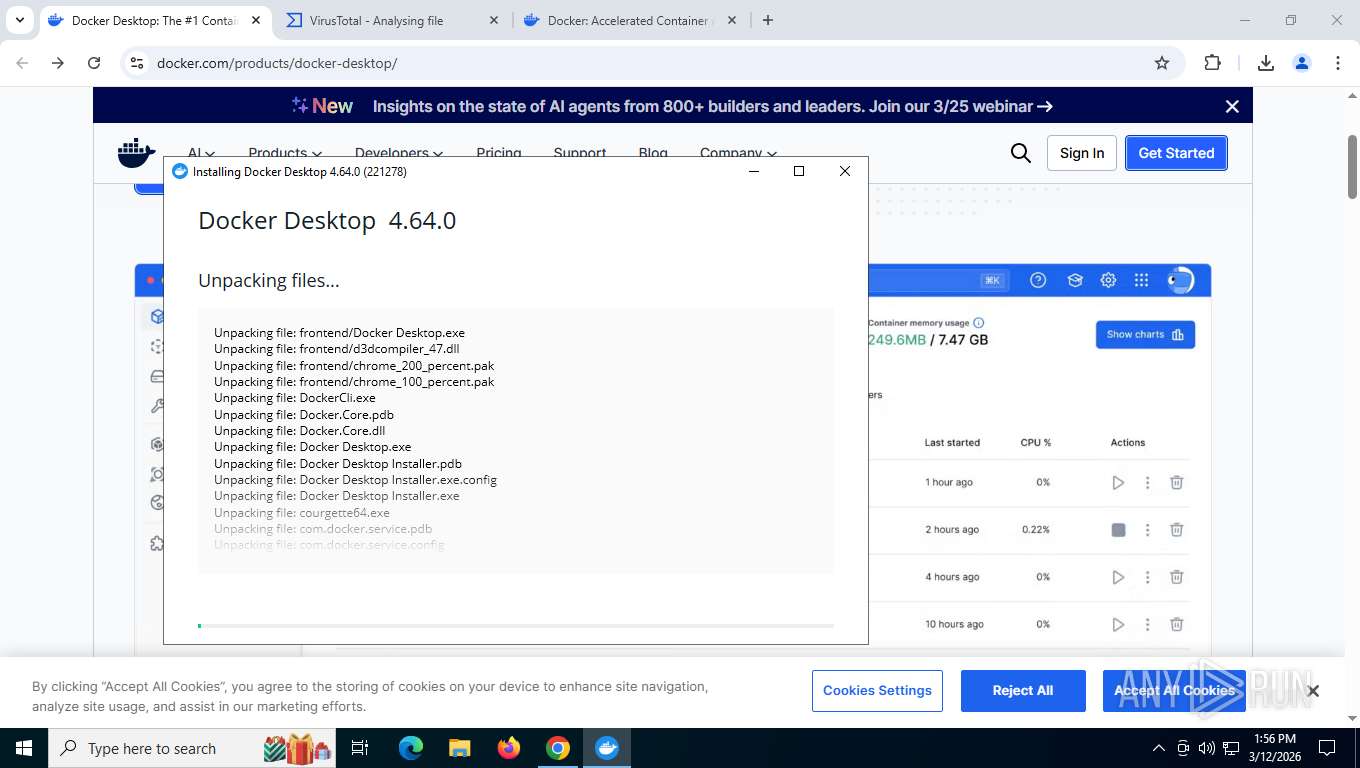Delete the container started 2 hours ago

[x=1177, y=530]
